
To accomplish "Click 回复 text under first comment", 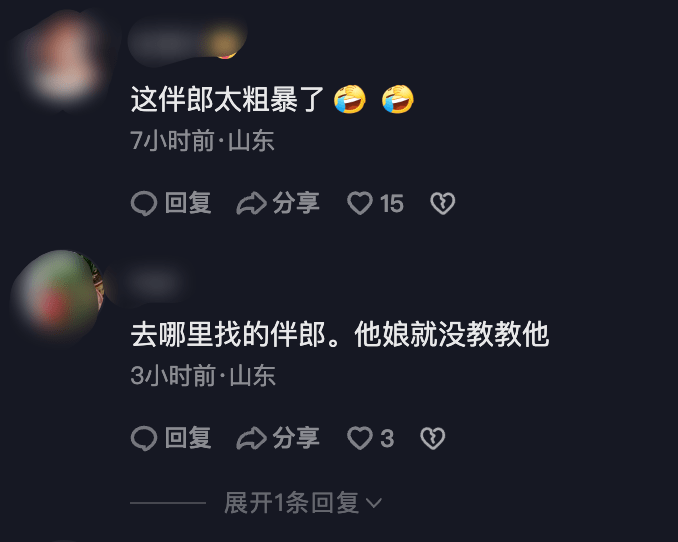I will tap(188, 203).
